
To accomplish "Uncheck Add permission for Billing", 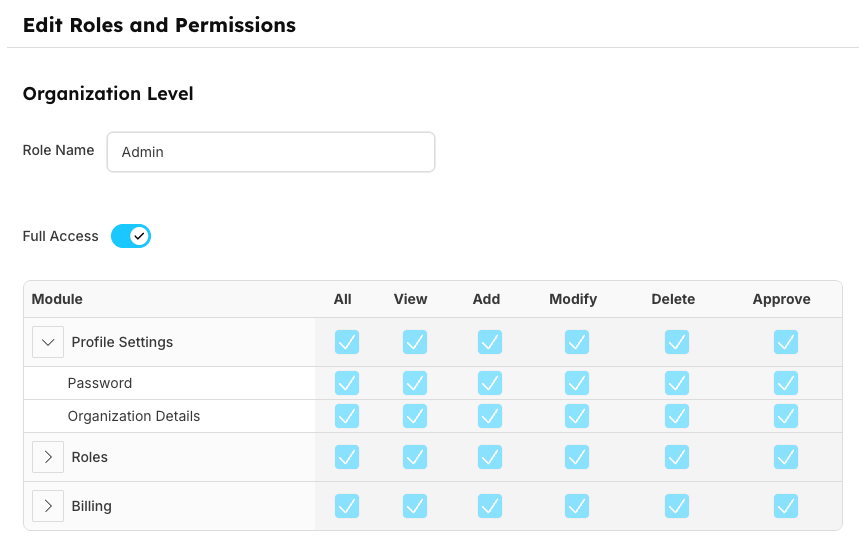I will pos(490,506).
